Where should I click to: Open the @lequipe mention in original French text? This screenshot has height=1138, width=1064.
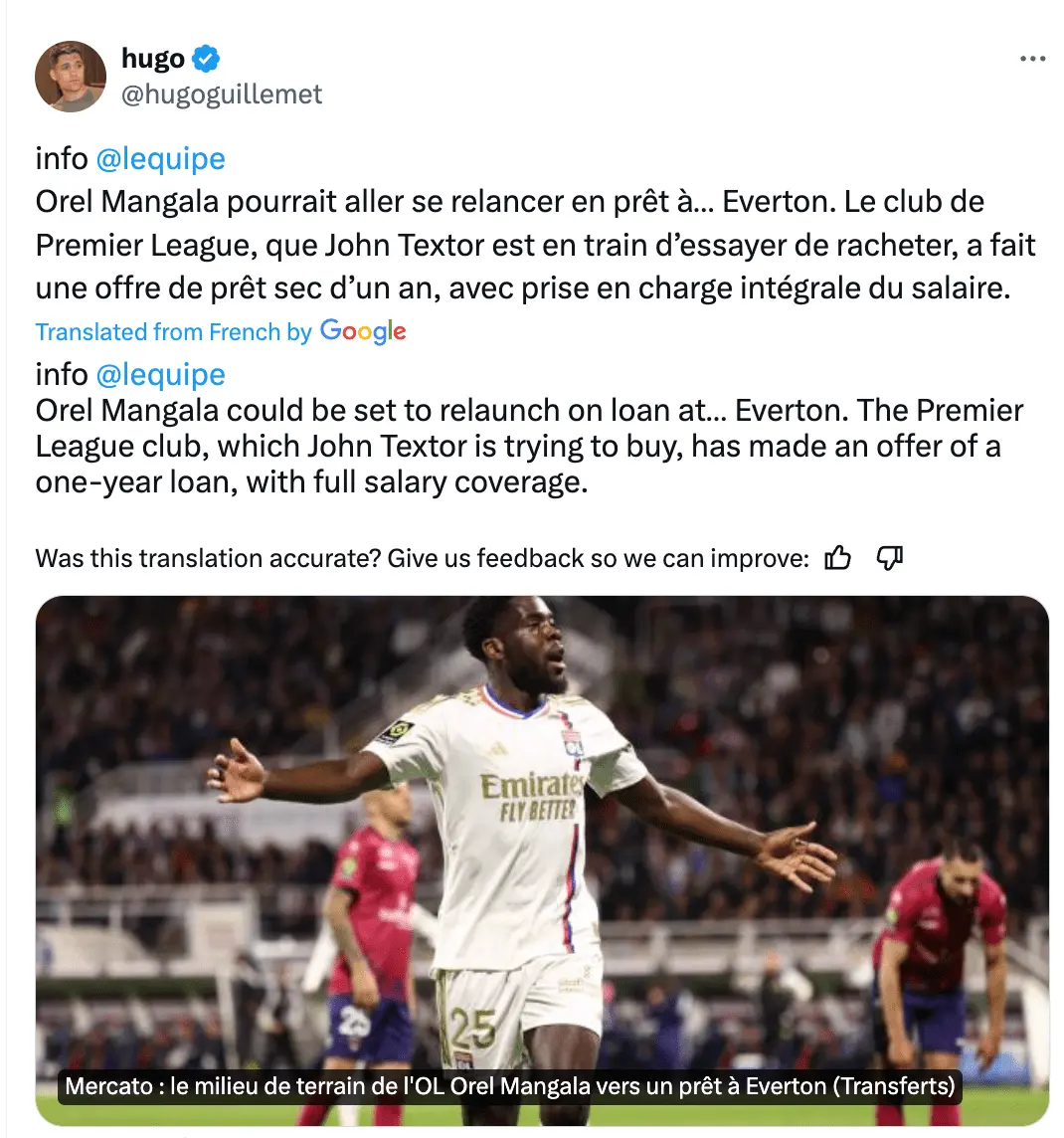[160, 159]
